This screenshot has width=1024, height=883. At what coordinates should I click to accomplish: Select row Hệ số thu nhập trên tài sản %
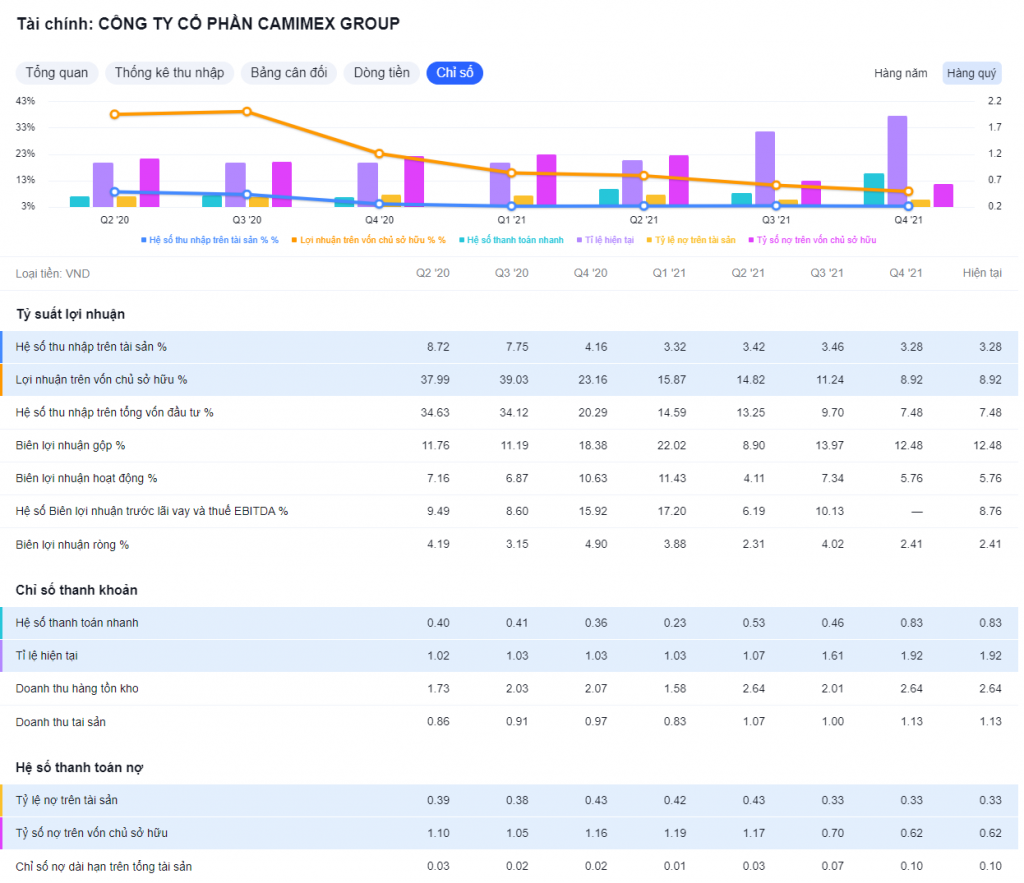pos(509,347)
